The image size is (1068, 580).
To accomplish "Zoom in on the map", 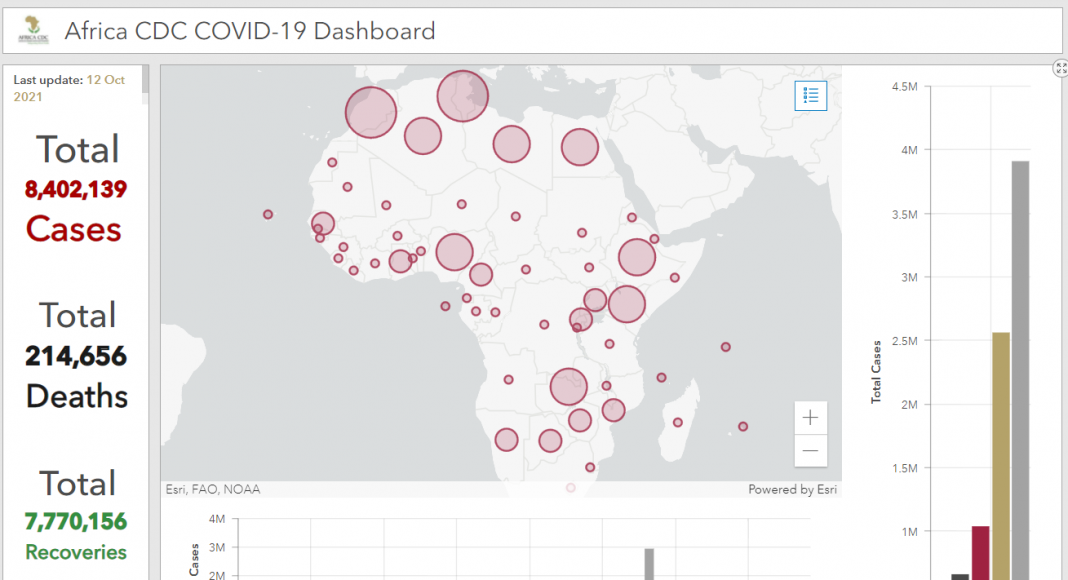I will (810, 418).
